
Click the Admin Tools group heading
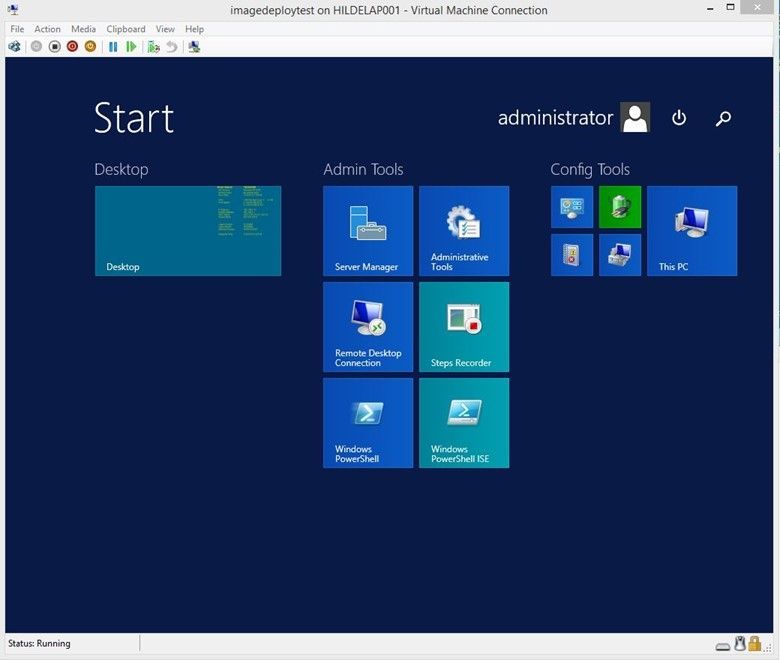click(363, 169)
